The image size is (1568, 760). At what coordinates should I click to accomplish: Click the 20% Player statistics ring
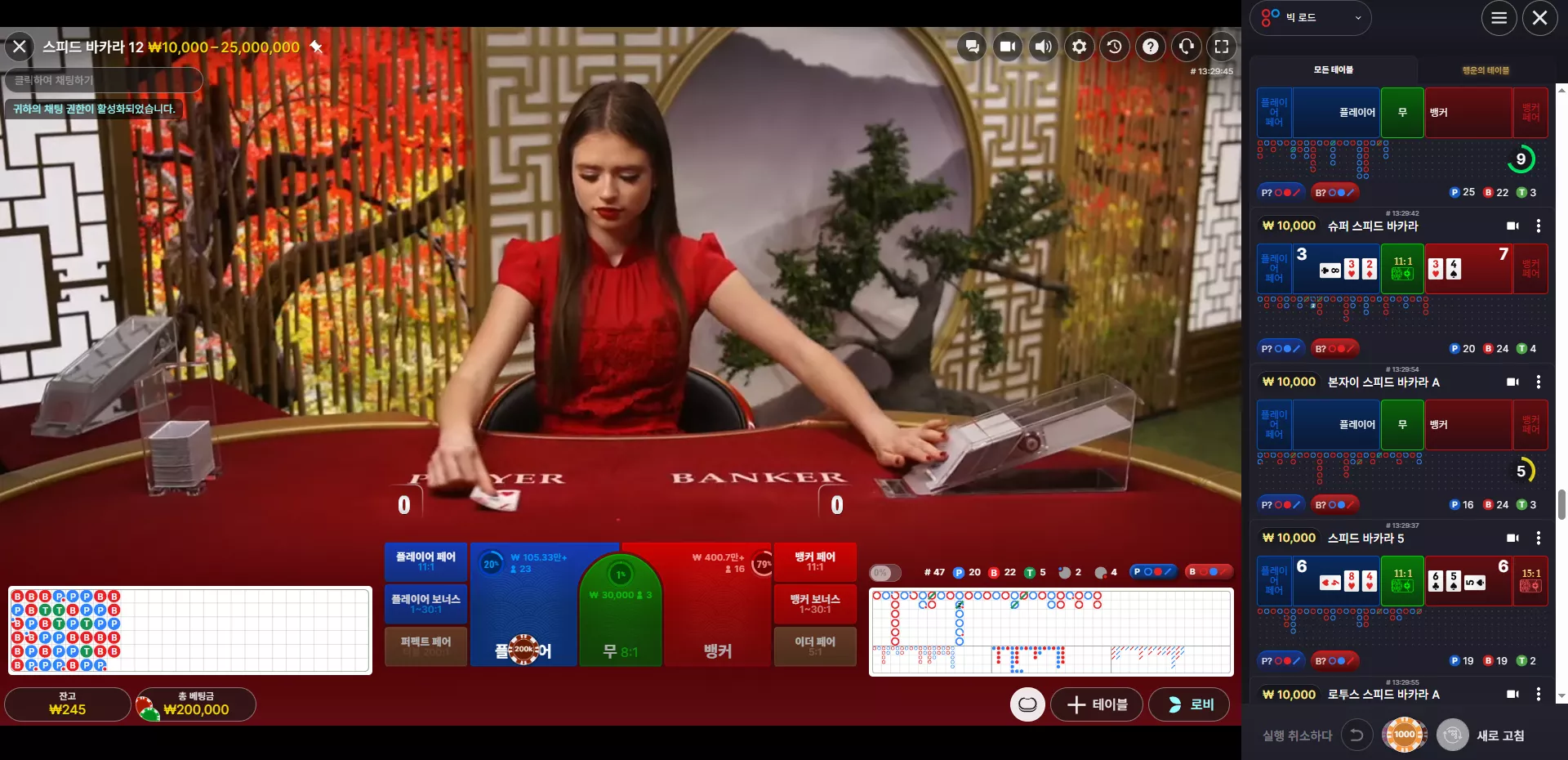point(491,564)
